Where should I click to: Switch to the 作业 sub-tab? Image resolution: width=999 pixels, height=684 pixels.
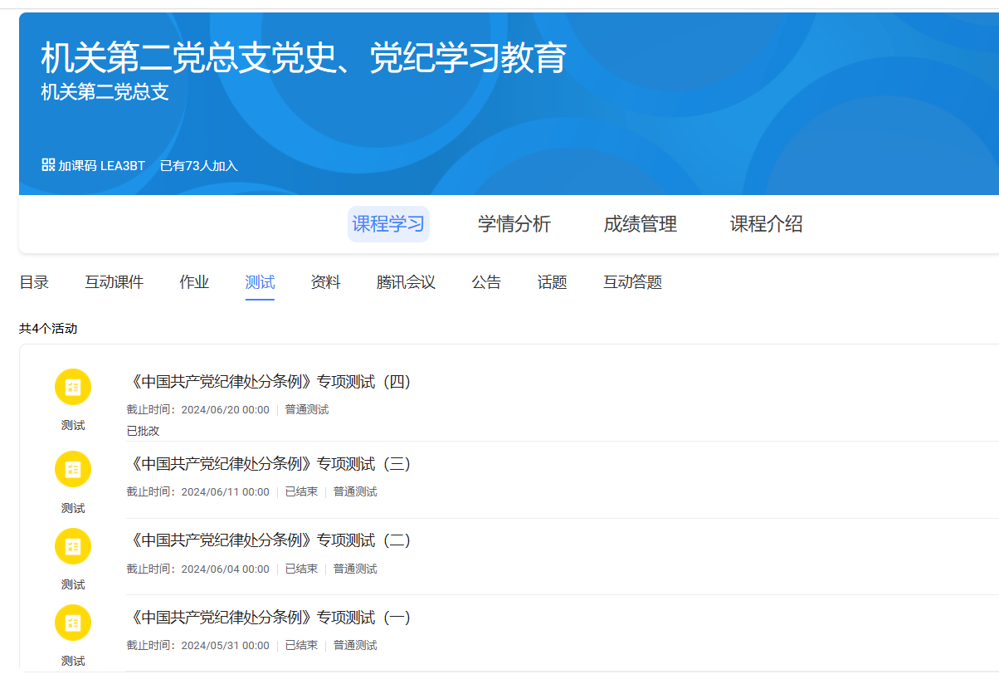coord(194,282)
